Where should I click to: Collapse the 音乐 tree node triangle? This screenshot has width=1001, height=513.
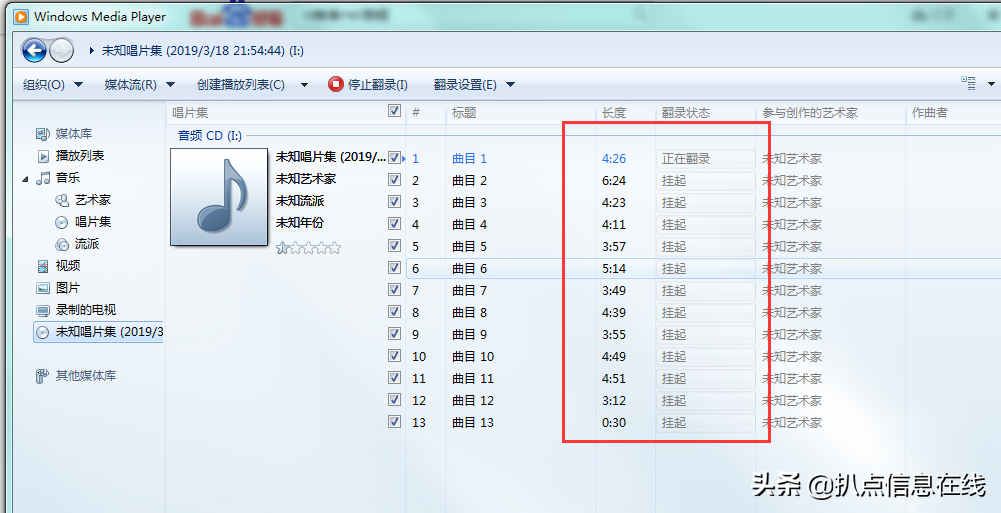25,179
